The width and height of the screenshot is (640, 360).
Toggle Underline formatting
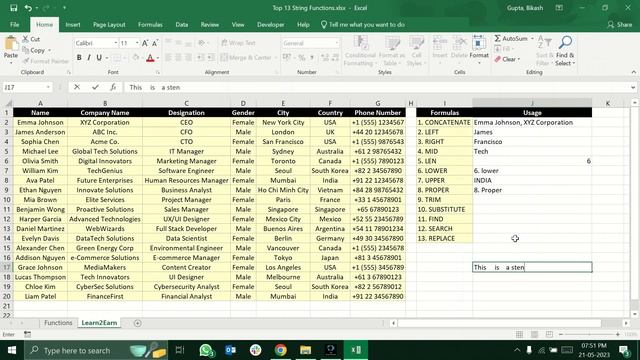[x=99, y=58]
